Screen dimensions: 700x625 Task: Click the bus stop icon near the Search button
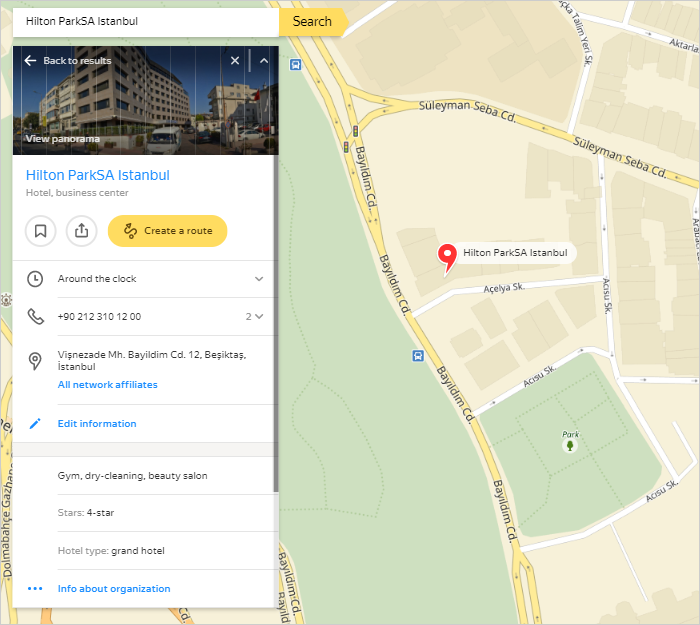coord(295,65)
